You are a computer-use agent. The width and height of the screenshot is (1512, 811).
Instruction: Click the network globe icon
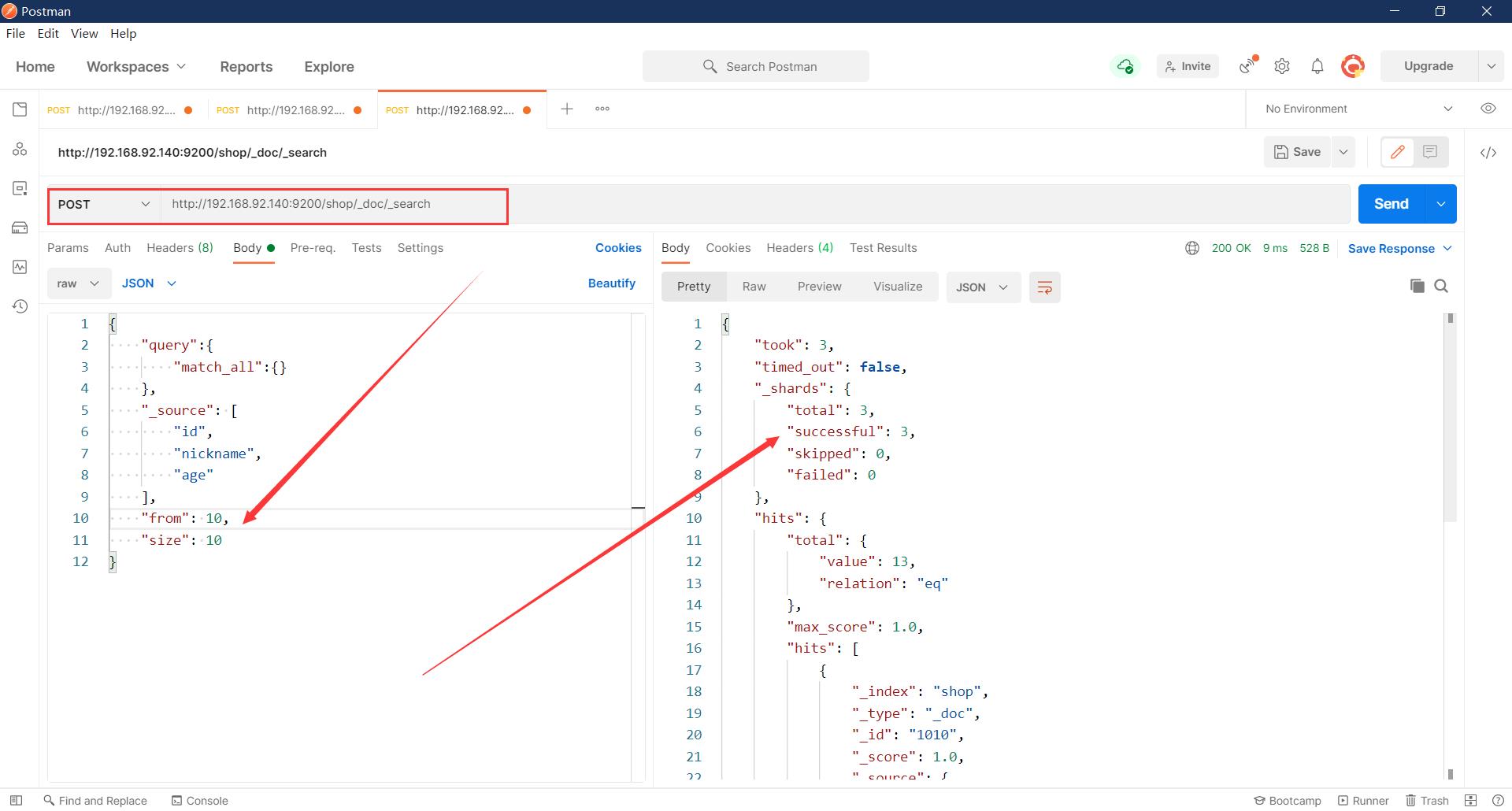1192,248
